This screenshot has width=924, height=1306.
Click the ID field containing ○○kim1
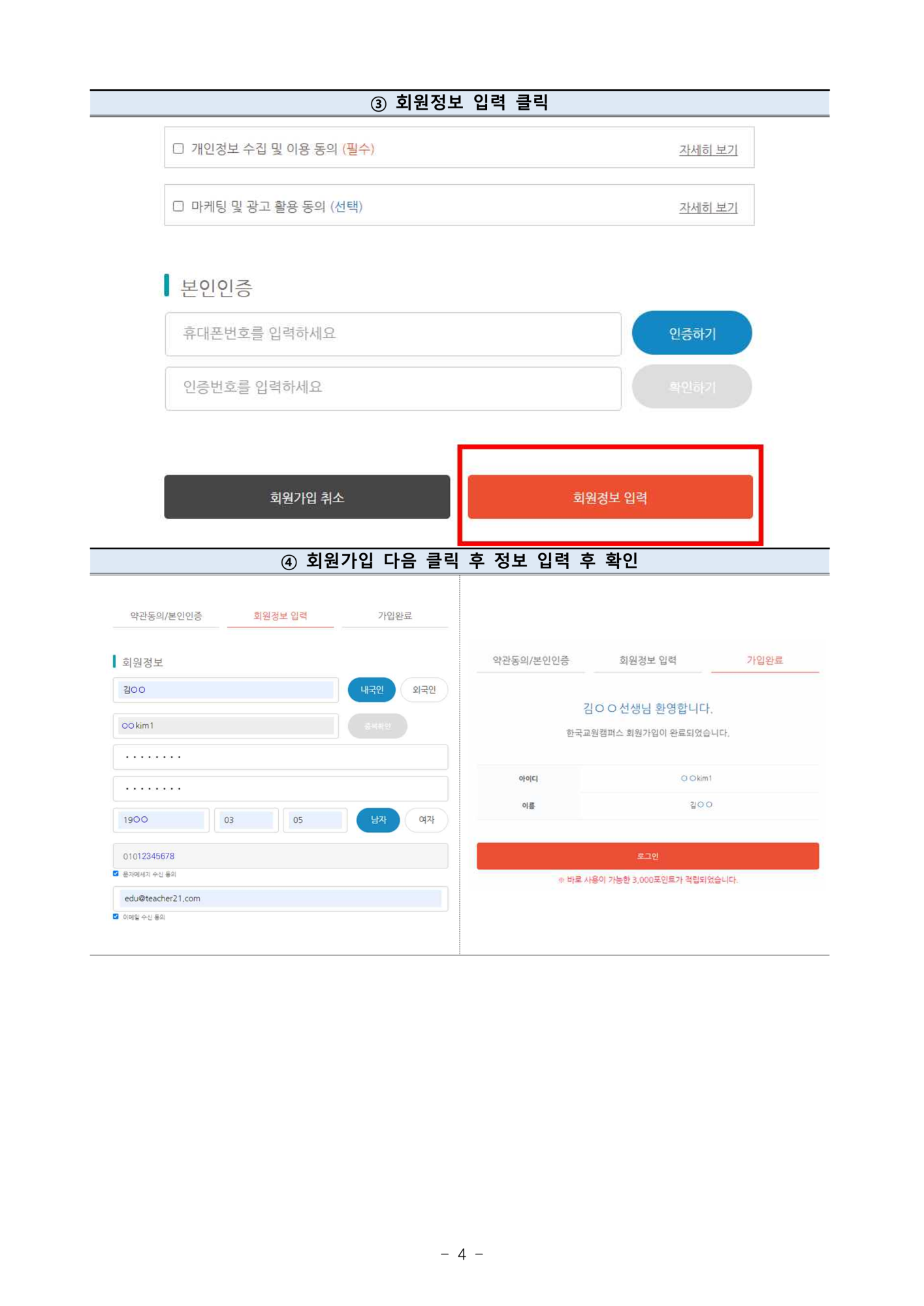tap(226, 726)
